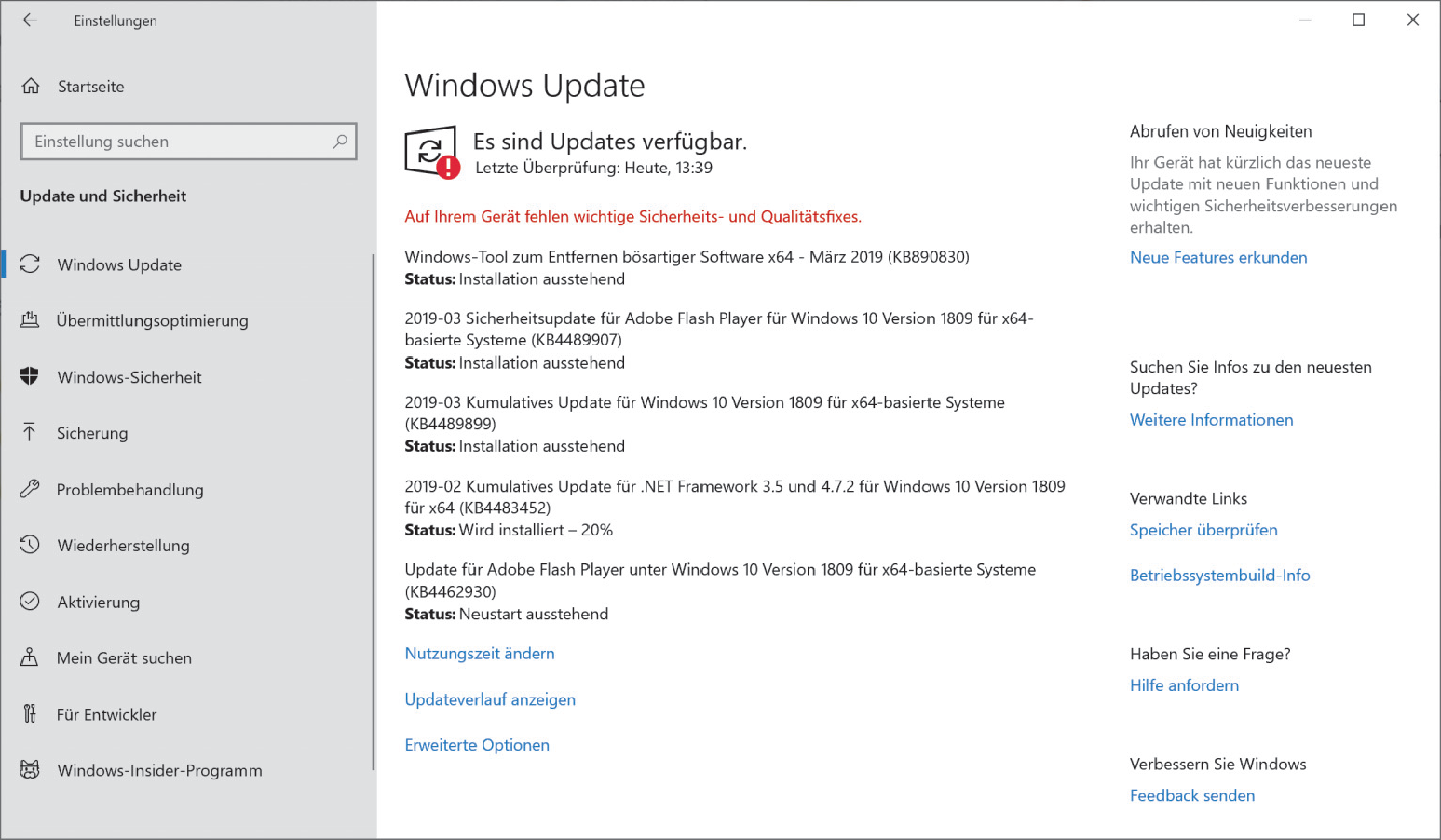Navigate to Problembehandlung
Image resolution: width=1441 pixels, height=840 pixels.
[130, 490]
